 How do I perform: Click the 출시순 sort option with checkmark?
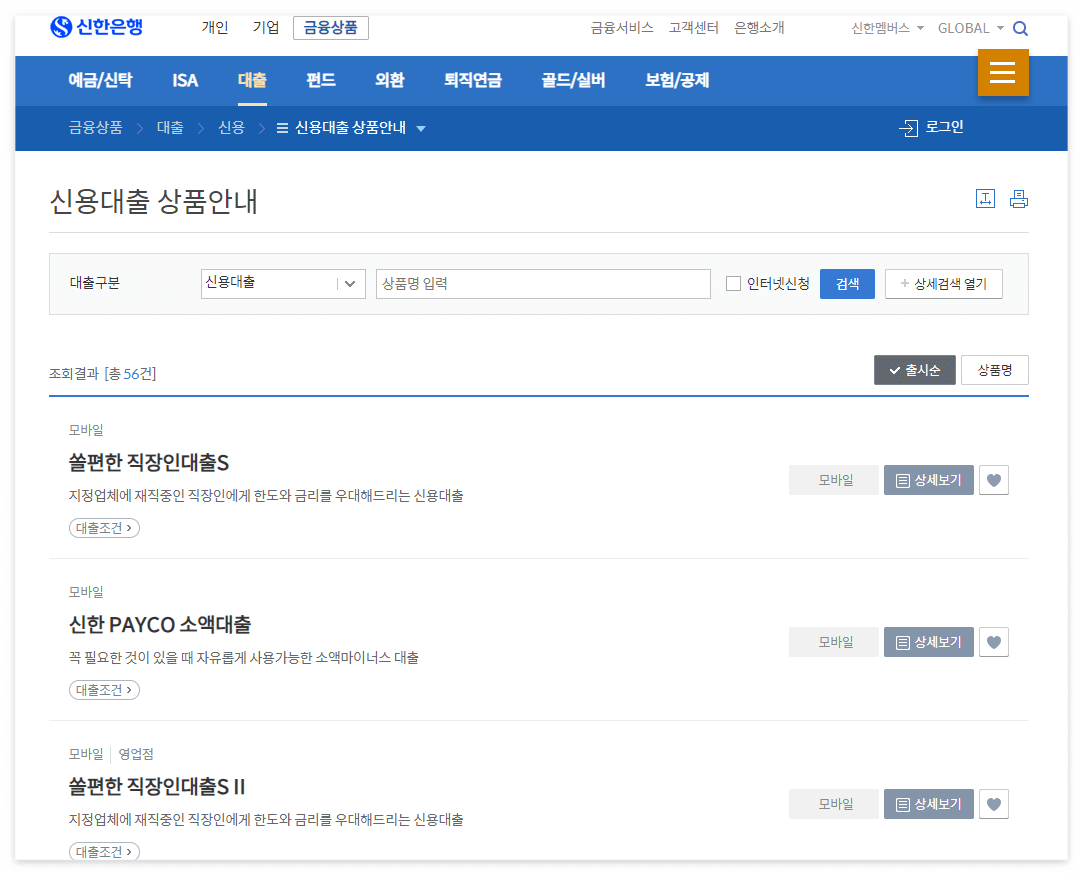[914, 369]
